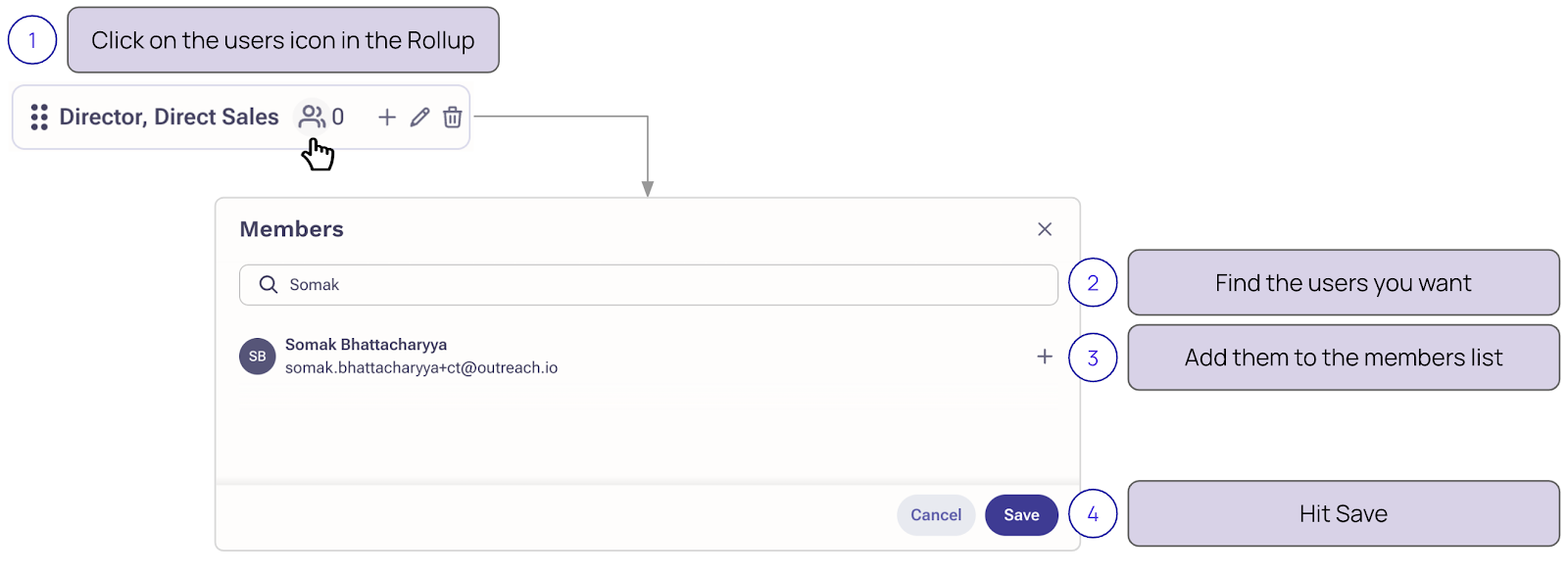Click the step 1 numbered circle
The image size is (1568, 574).
(x=32, y=40)
